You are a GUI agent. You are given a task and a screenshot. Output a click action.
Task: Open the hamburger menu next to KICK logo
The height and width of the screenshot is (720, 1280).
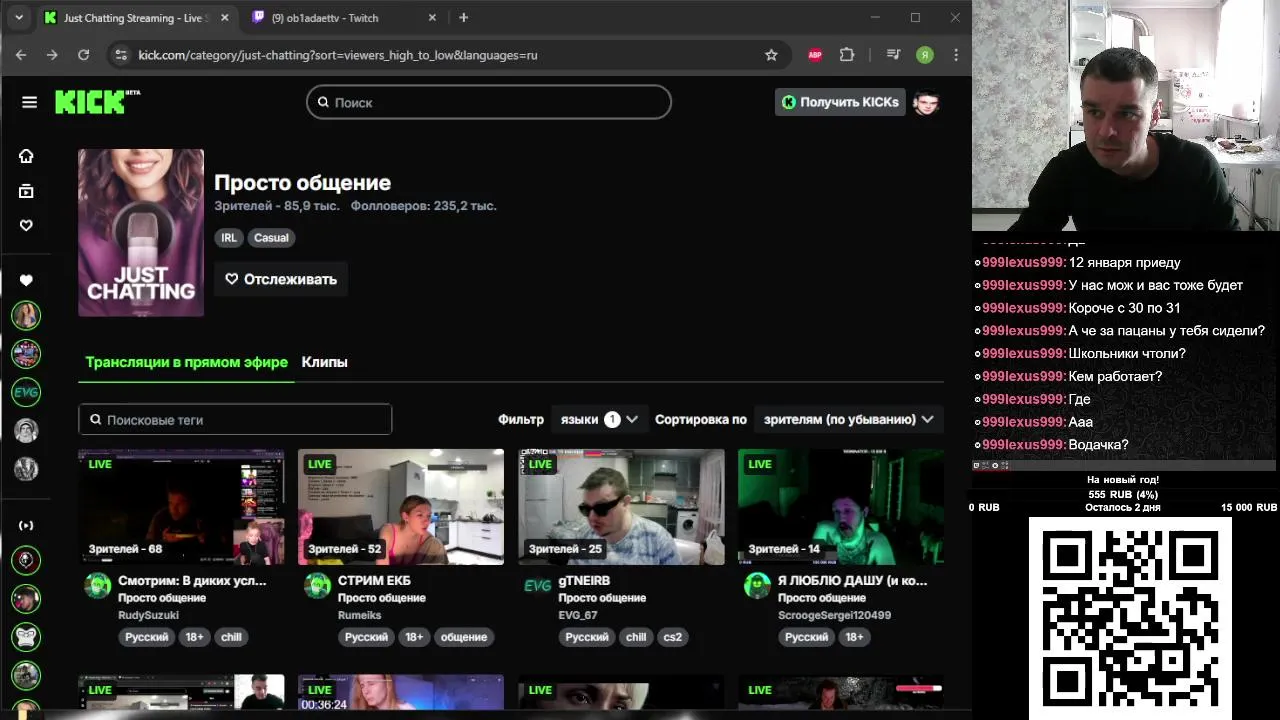[x=29, y=102]
